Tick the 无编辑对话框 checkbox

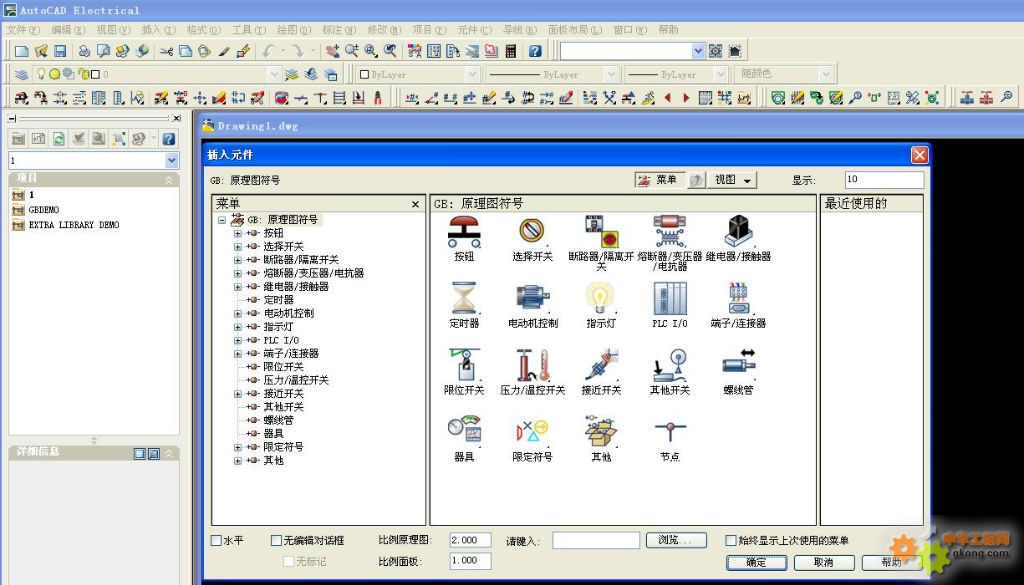pos(276,541)
